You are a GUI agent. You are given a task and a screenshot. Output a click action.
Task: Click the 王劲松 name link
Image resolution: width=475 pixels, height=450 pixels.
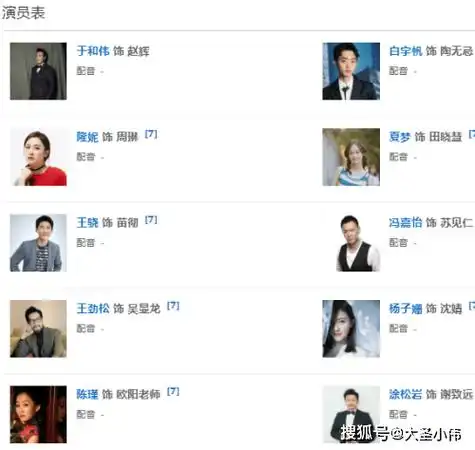point(93,308)
